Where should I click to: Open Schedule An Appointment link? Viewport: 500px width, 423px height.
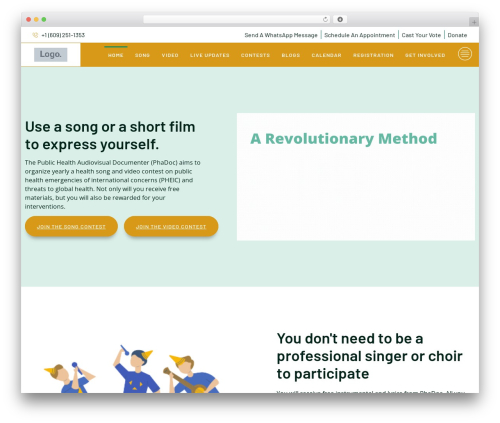click(360, 35)
